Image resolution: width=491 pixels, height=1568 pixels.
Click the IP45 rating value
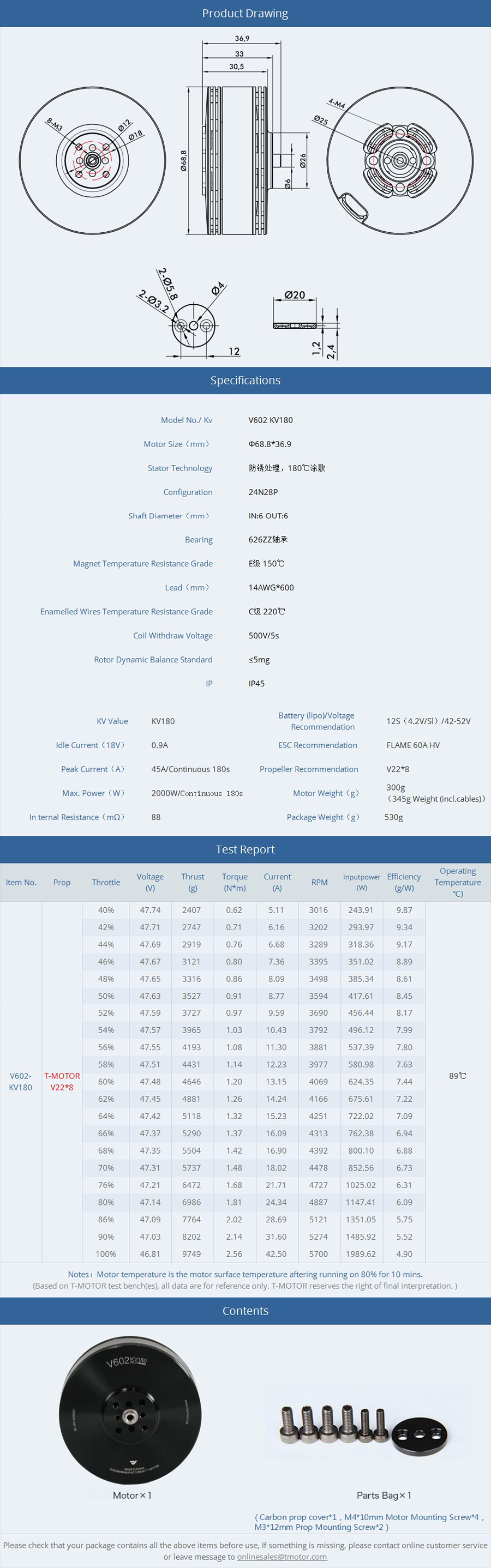(256, 684)
